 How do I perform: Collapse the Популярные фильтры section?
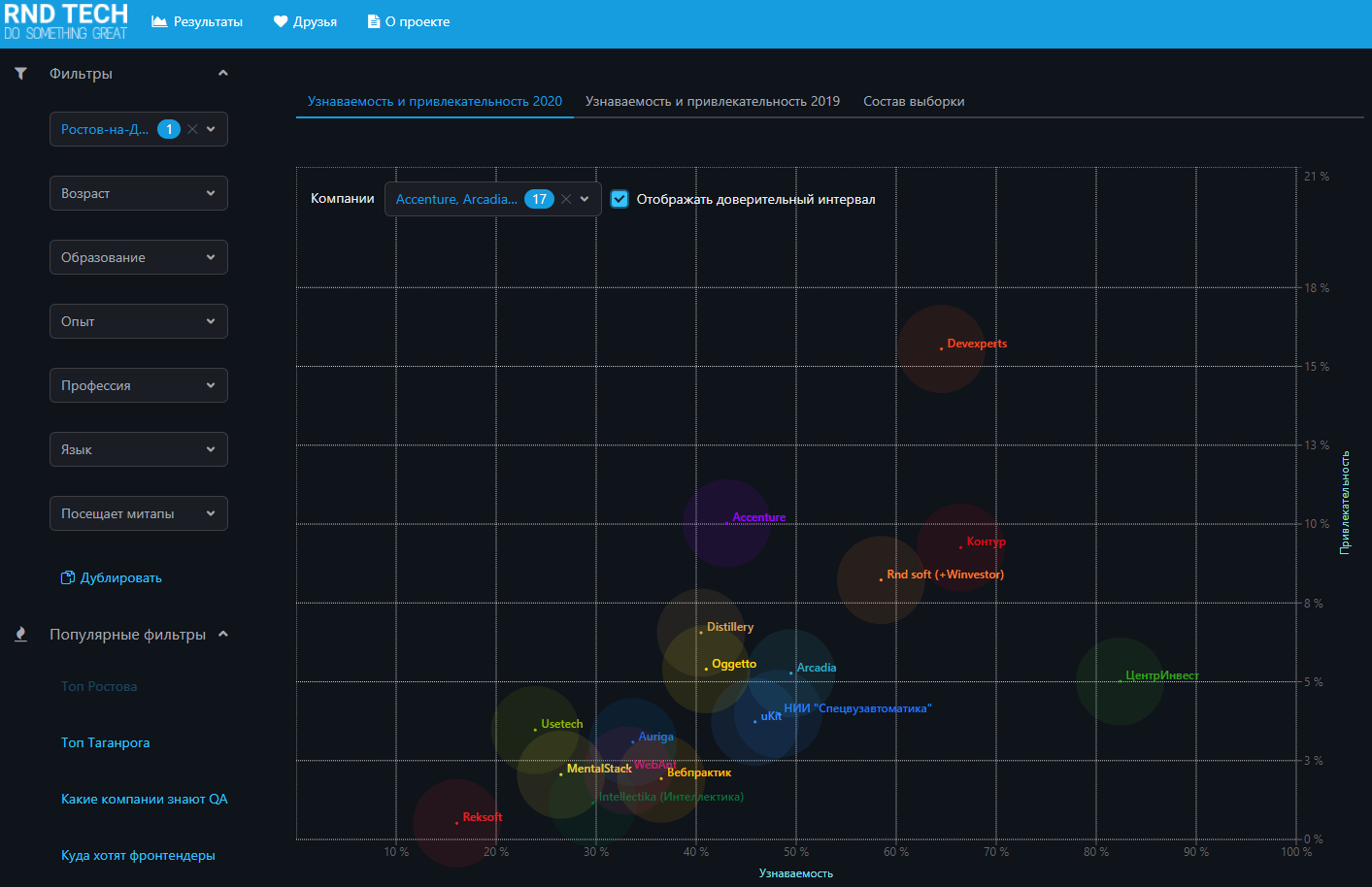coord(223,634)
